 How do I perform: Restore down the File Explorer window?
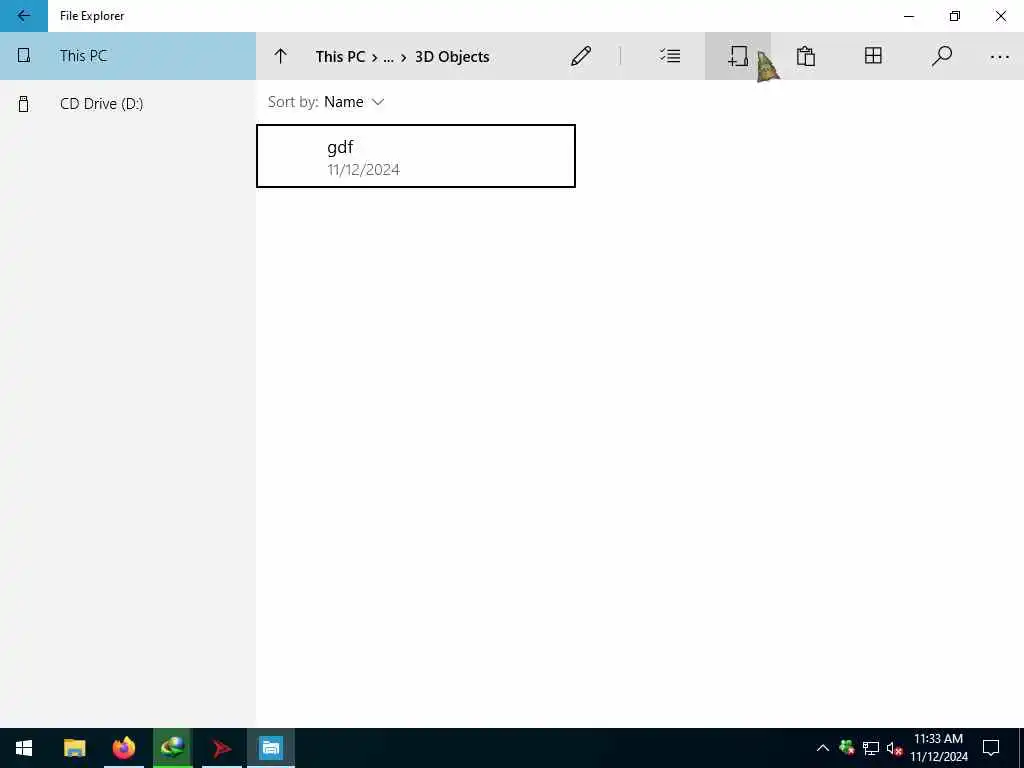tap(955, 16)
